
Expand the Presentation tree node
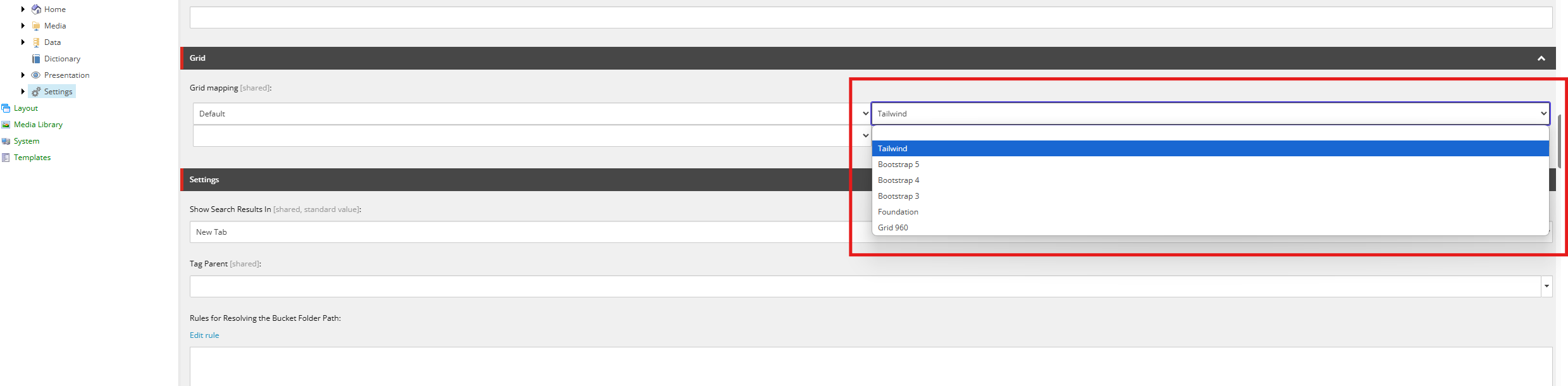tap(23, 75)
